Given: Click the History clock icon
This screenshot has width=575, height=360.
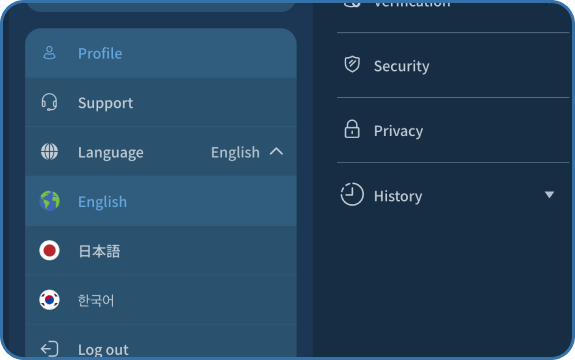Looking at the screenshot, I should (x=352, y=194).
